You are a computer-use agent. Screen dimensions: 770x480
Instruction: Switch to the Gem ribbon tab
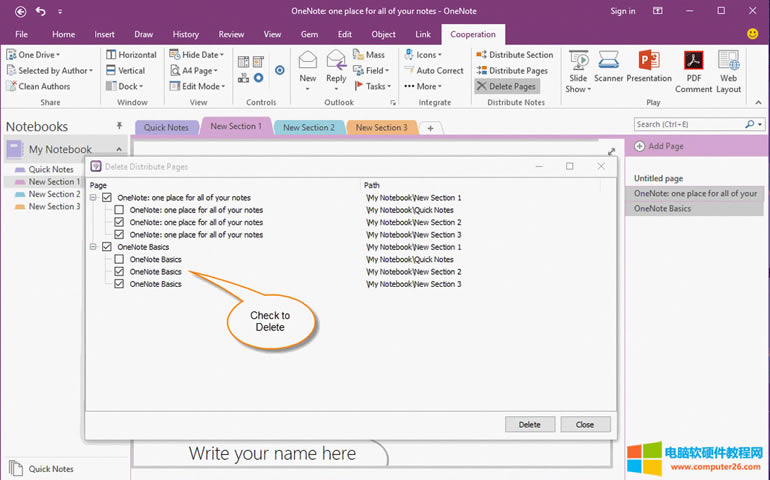coord(308,34)
